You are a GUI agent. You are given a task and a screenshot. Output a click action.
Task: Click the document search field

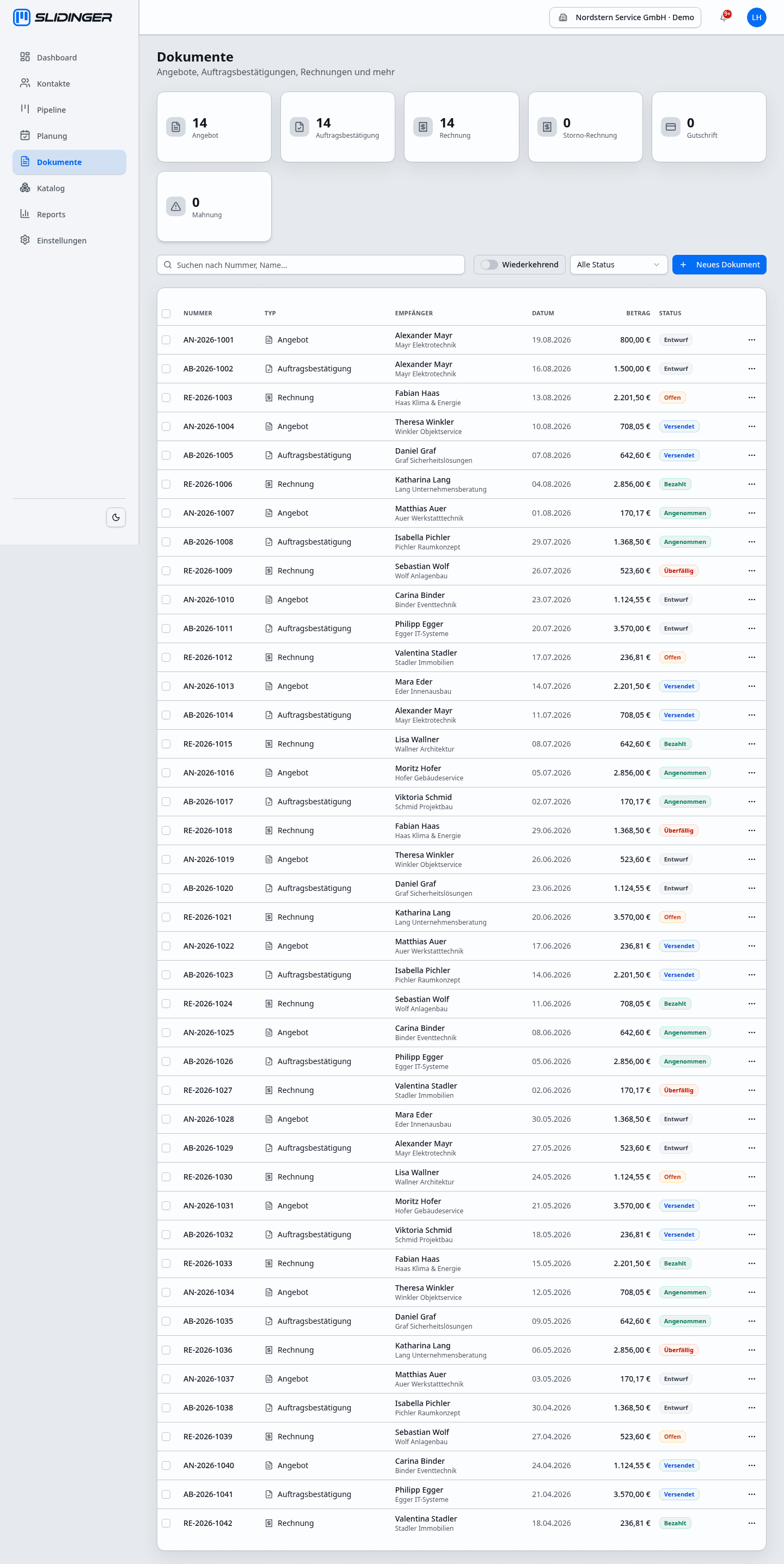tap(311, 265)
